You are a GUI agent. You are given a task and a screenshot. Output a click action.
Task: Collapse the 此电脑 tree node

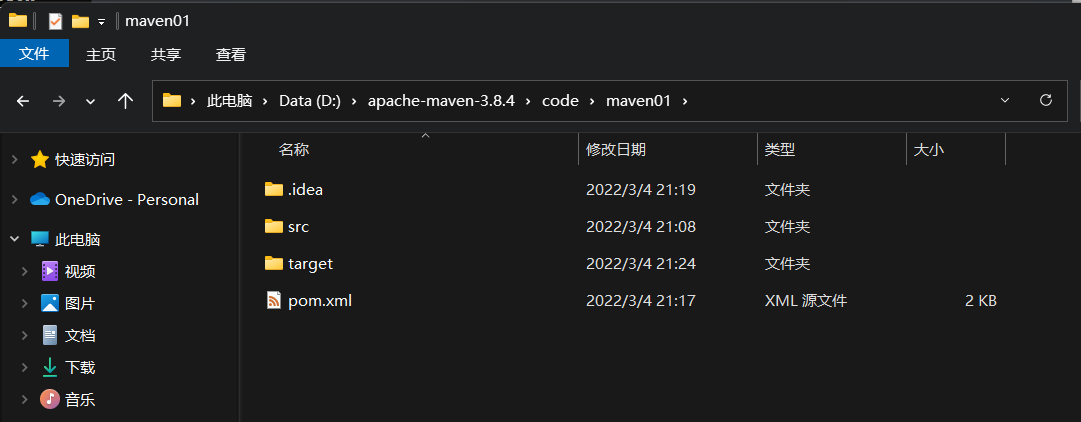[x=14, y=239]
